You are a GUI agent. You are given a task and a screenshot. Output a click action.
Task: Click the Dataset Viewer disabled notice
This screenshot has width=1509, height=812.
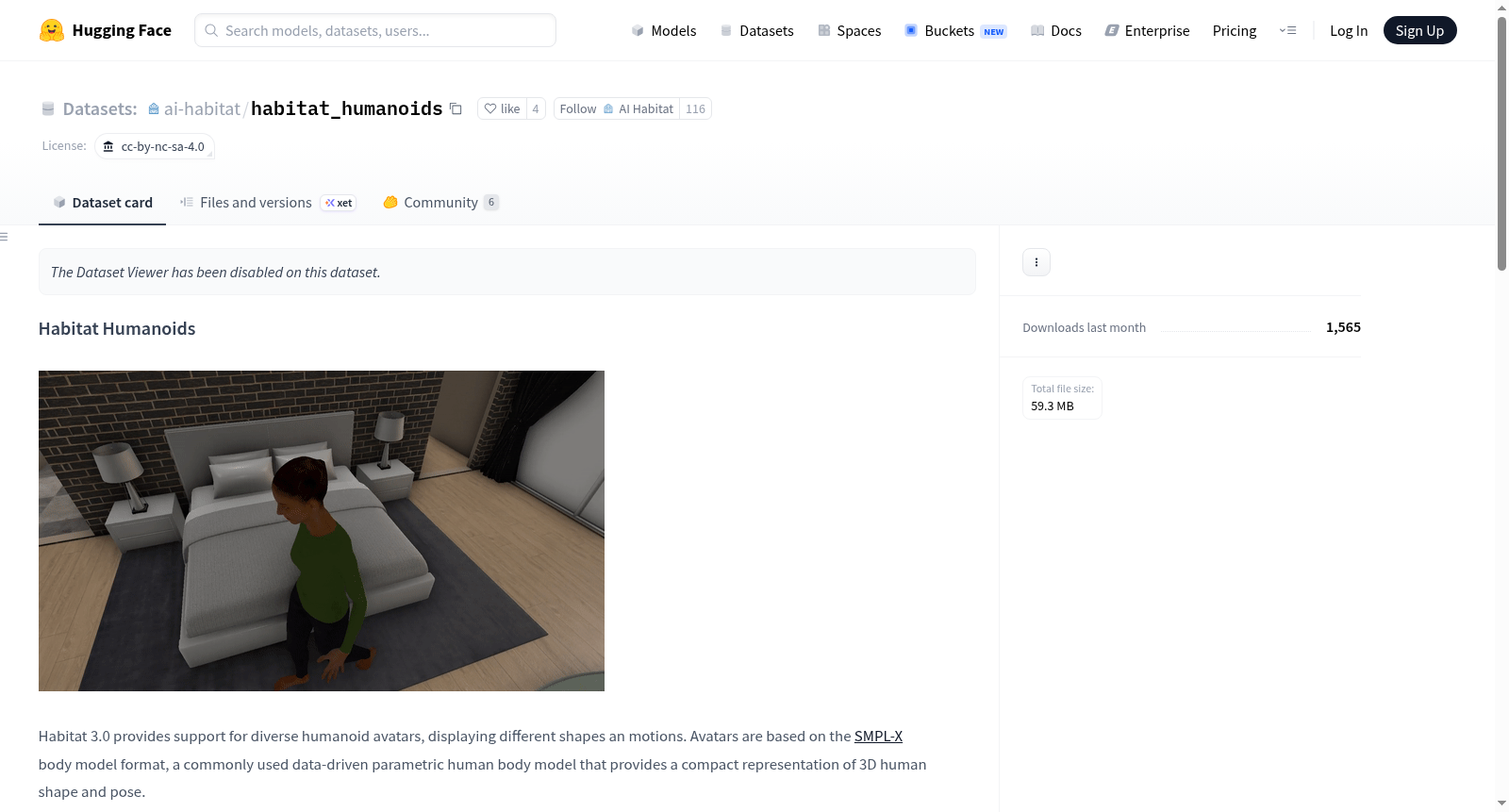coord(507,272)
